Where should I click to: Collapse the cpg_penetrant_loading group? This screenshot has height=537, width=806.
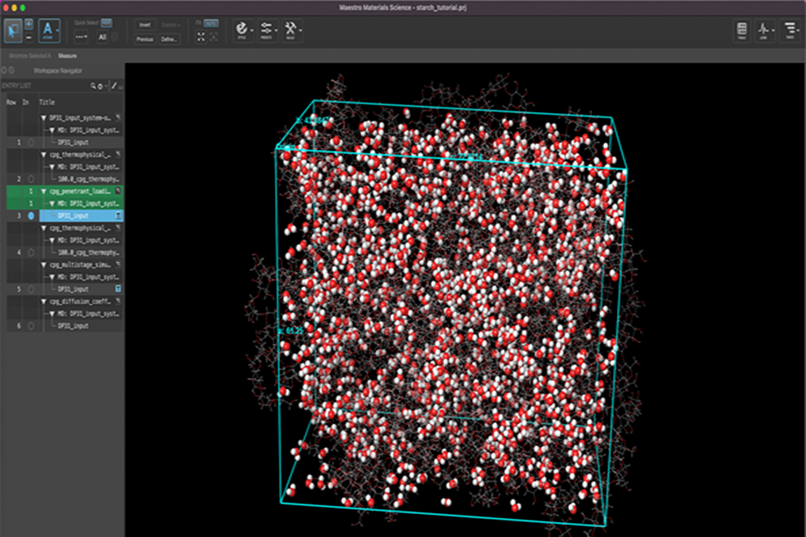click(44, 190)
